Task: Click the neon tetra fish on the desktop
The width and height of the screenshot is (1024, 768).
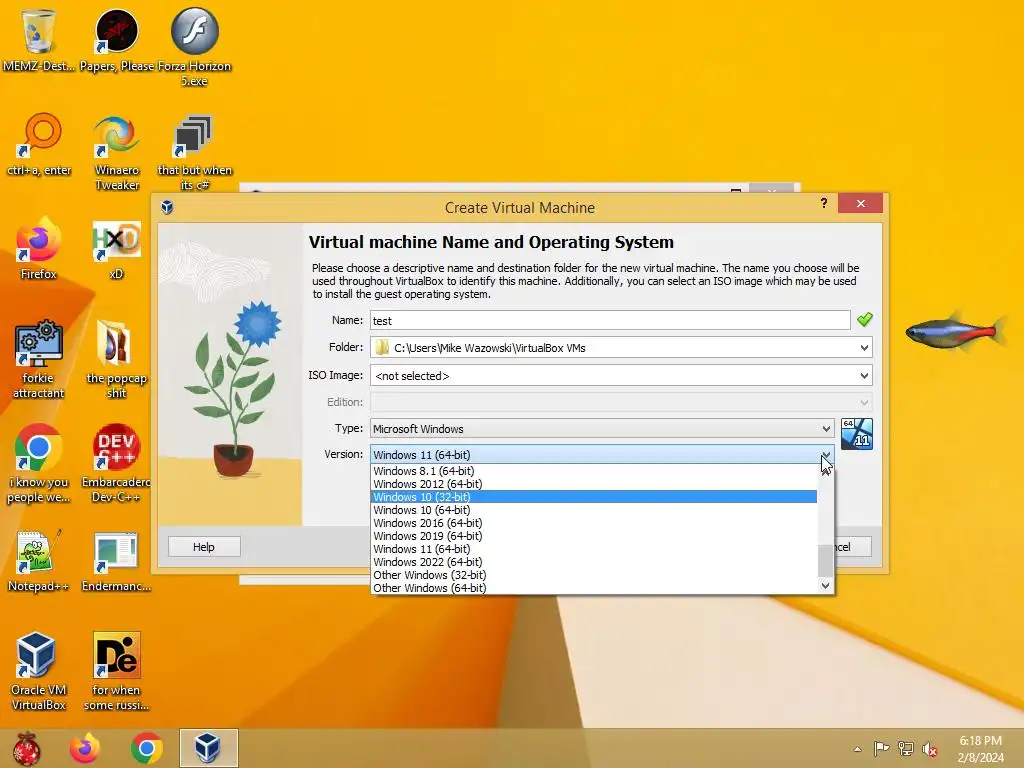Action: [955, 332]
